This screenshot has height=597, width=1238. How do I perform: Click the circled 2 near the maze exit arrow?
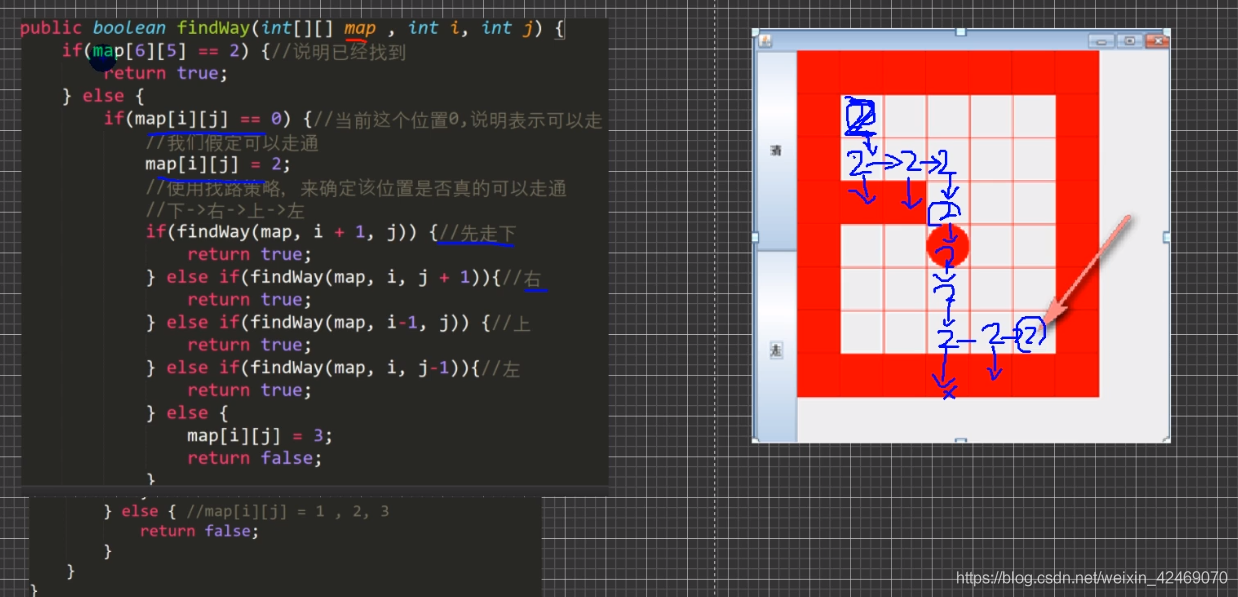[1030, 333]
